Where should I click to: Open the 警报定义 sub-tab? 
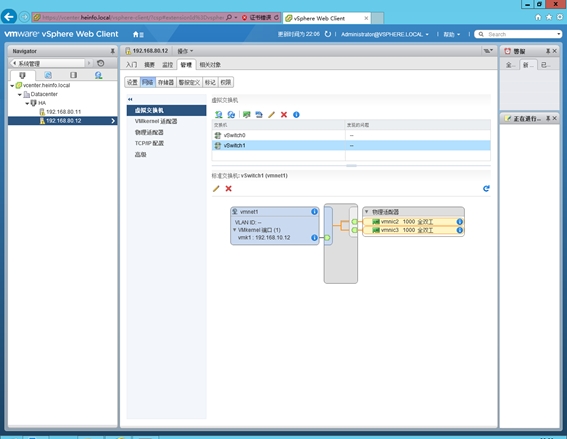(x=189, y=82)
